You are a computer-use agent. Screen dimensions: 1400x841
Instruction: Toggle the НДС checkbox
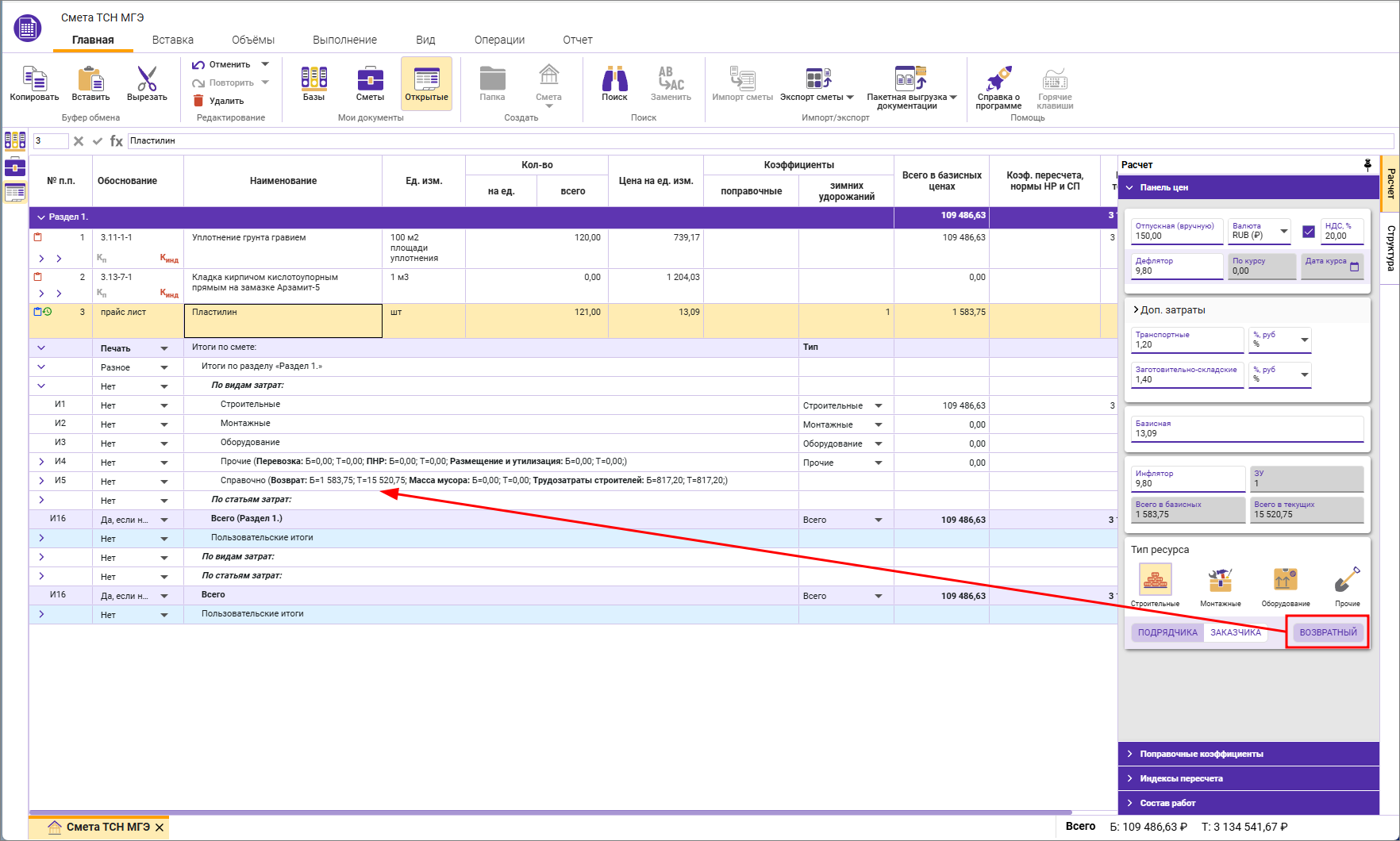tap(1309, 232)
